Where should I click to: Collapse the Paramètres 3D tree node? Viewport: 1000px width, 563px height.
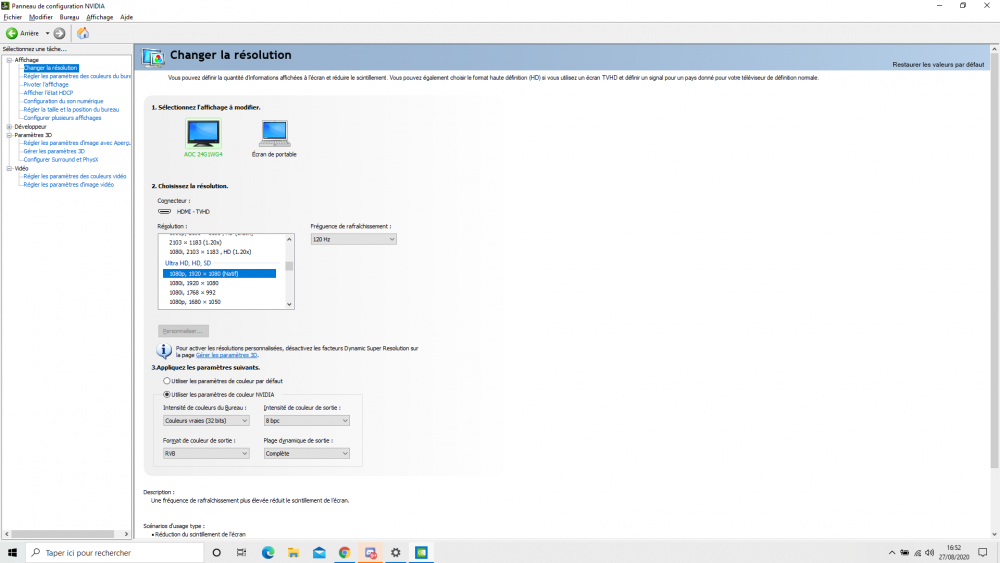[x=10, y=135]
